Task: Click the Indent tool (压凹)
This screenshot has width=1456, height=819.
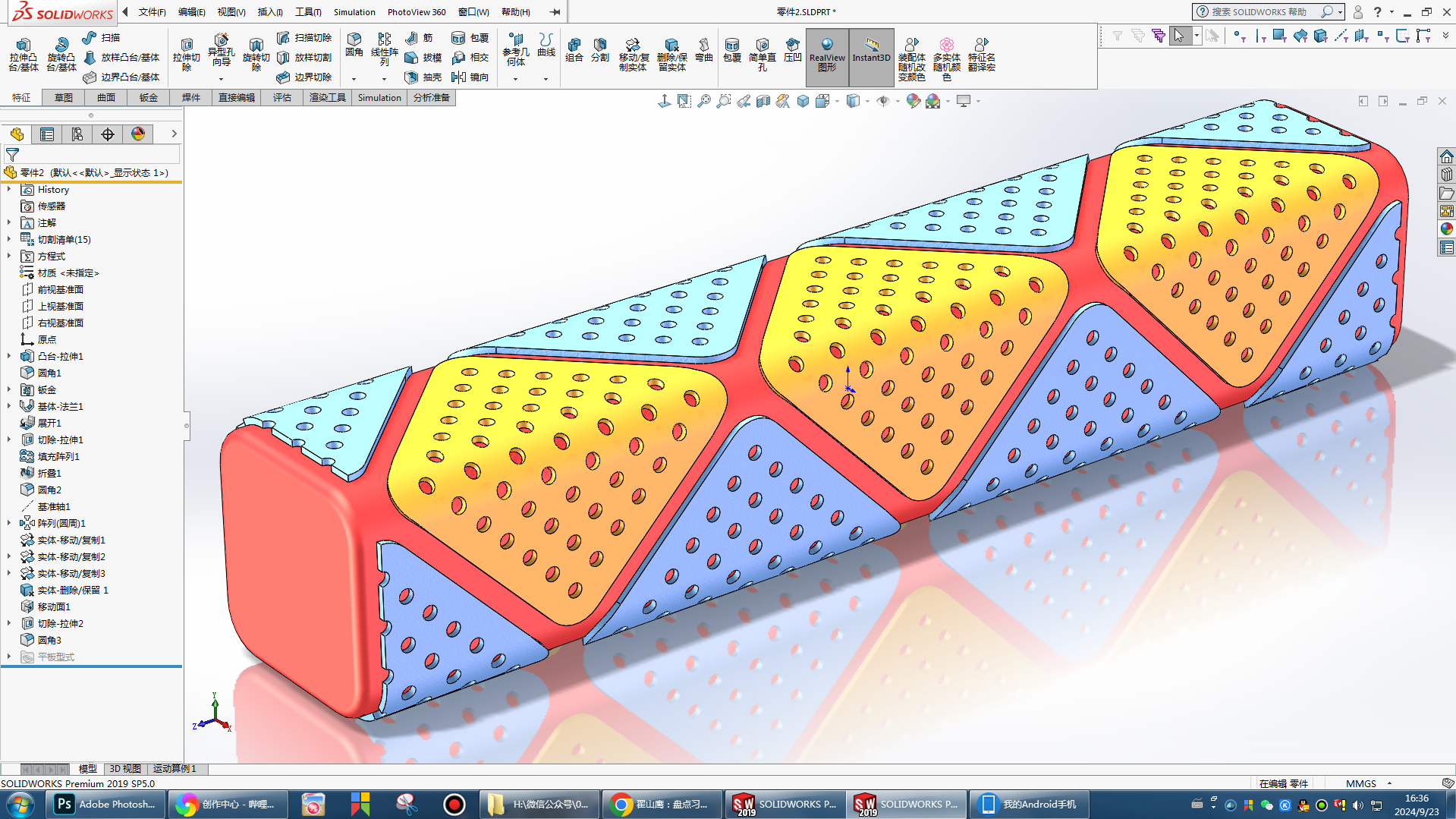Action: click(793, 50)
